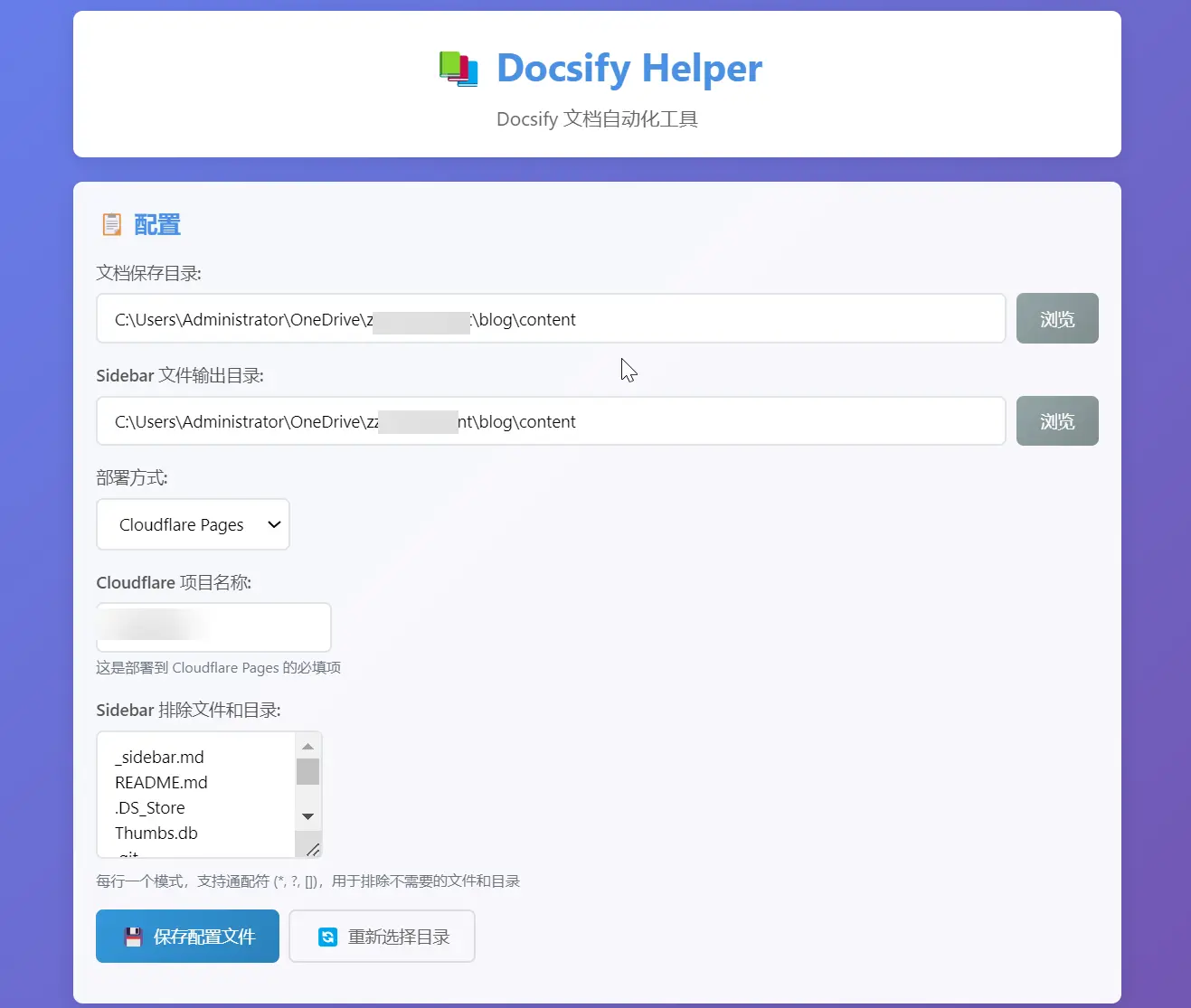Focus the Sidebar 文件输出目录 path input
The width and height of the screenshot is (1191, 1008).
click(551, 421)
